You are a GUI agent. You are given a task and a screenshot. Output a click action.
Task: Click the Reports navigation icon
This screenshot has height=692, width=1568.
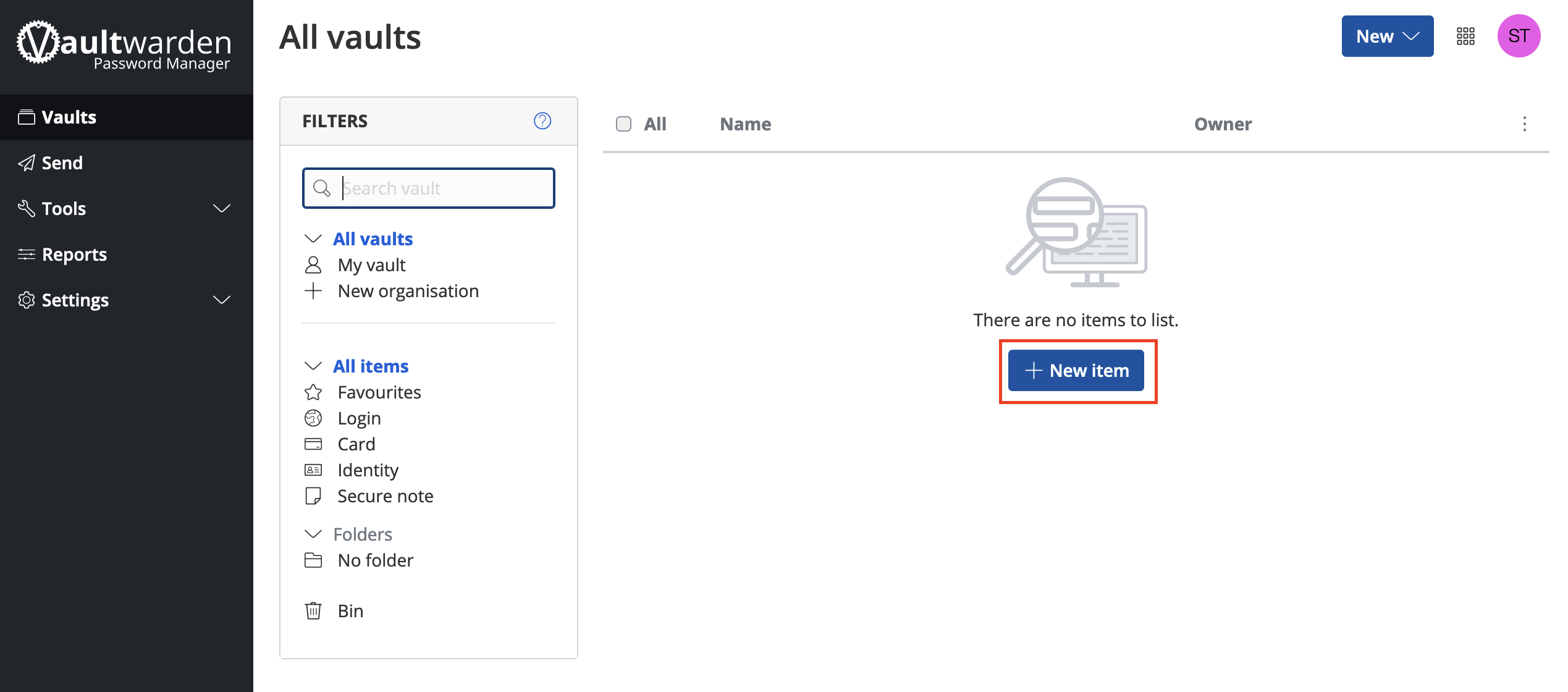(26, 254)
